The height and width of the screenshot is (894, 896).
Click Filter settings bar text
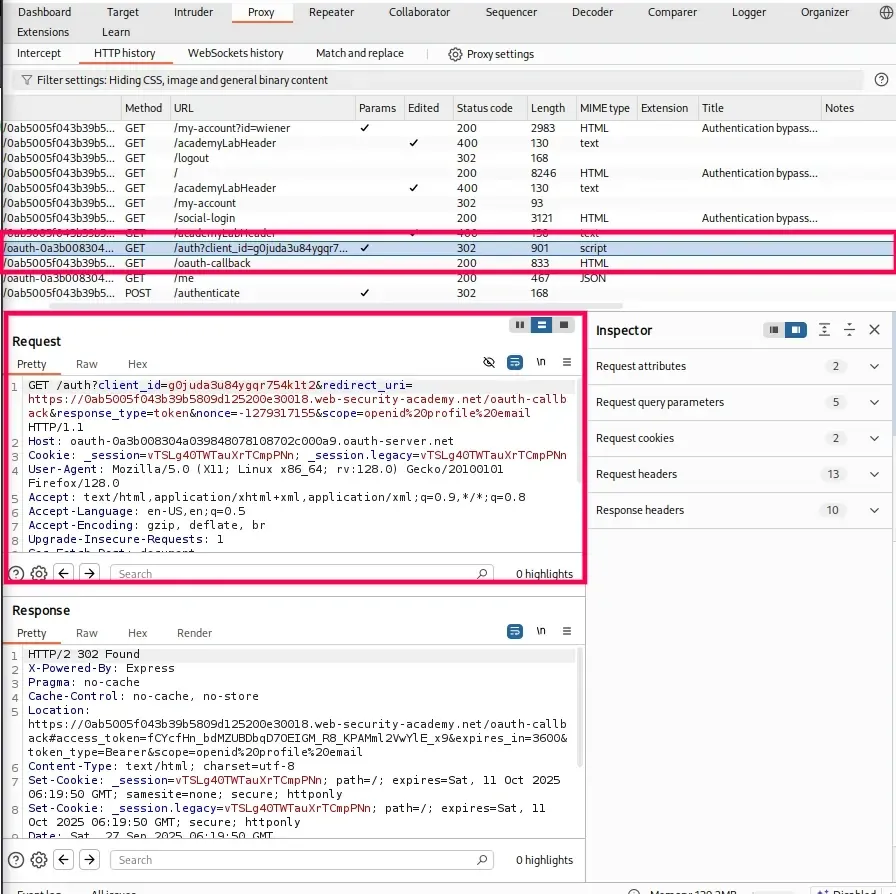[182, 80]
